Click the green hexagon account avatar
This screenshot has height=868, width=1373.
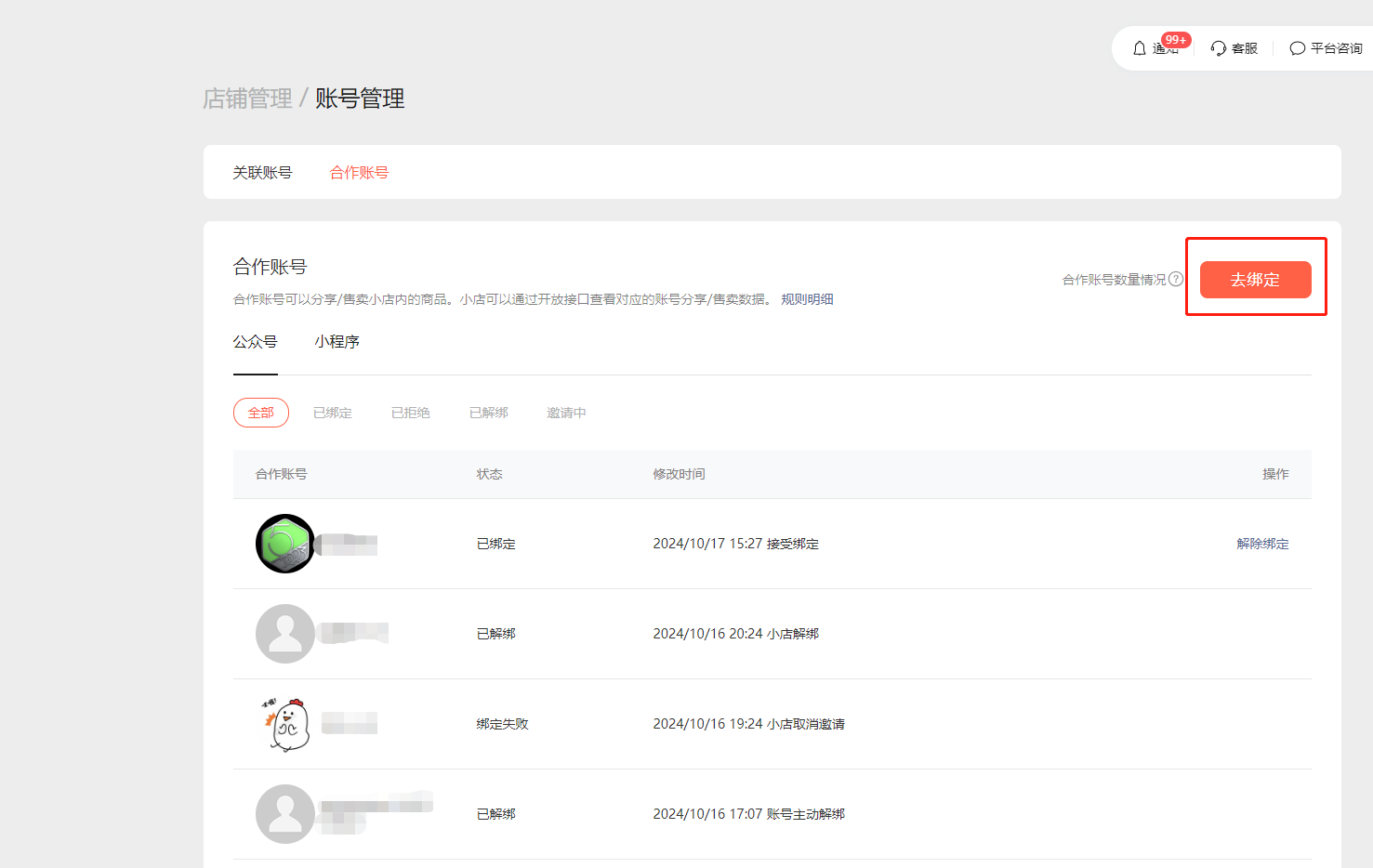[284, 544]
